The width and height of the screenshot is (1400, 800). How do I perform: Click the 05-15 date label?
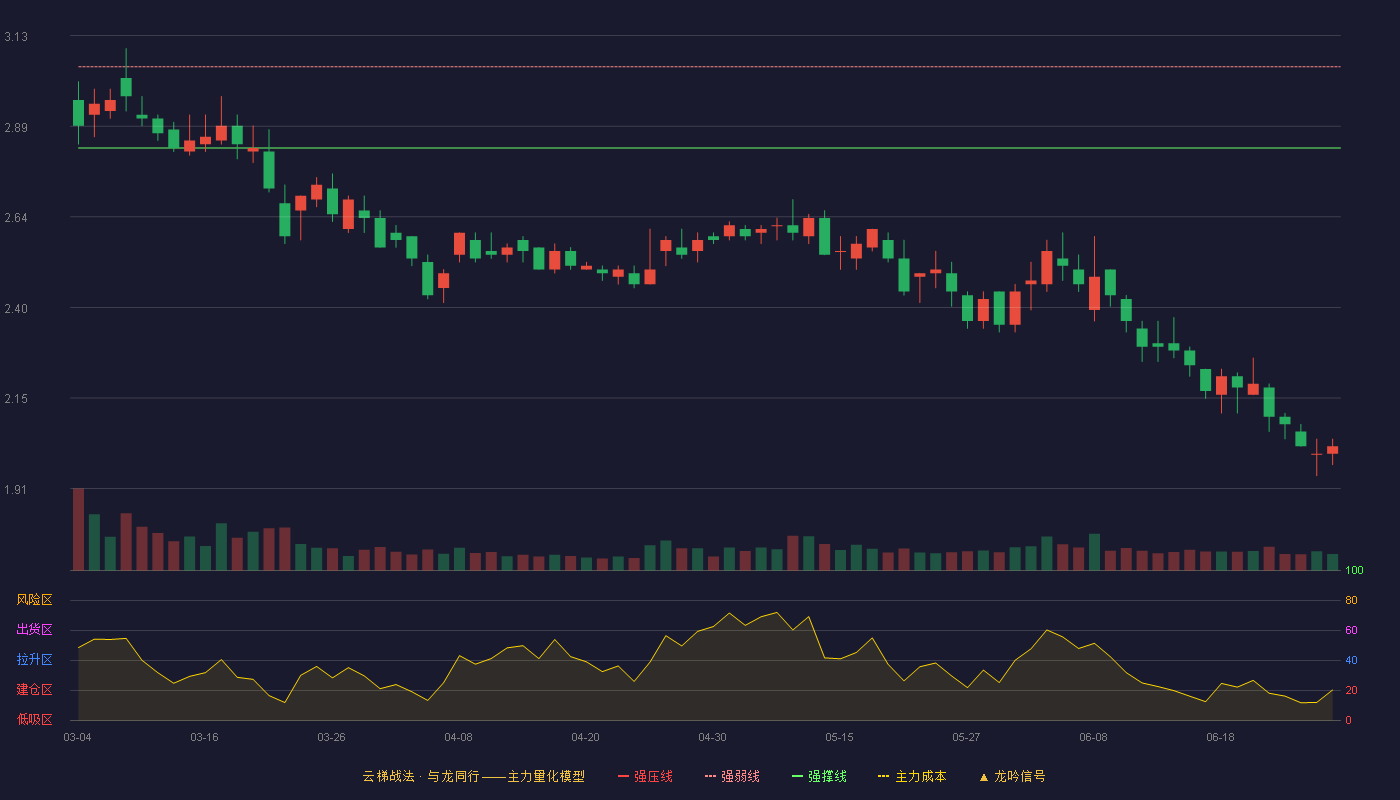[839, 737]
